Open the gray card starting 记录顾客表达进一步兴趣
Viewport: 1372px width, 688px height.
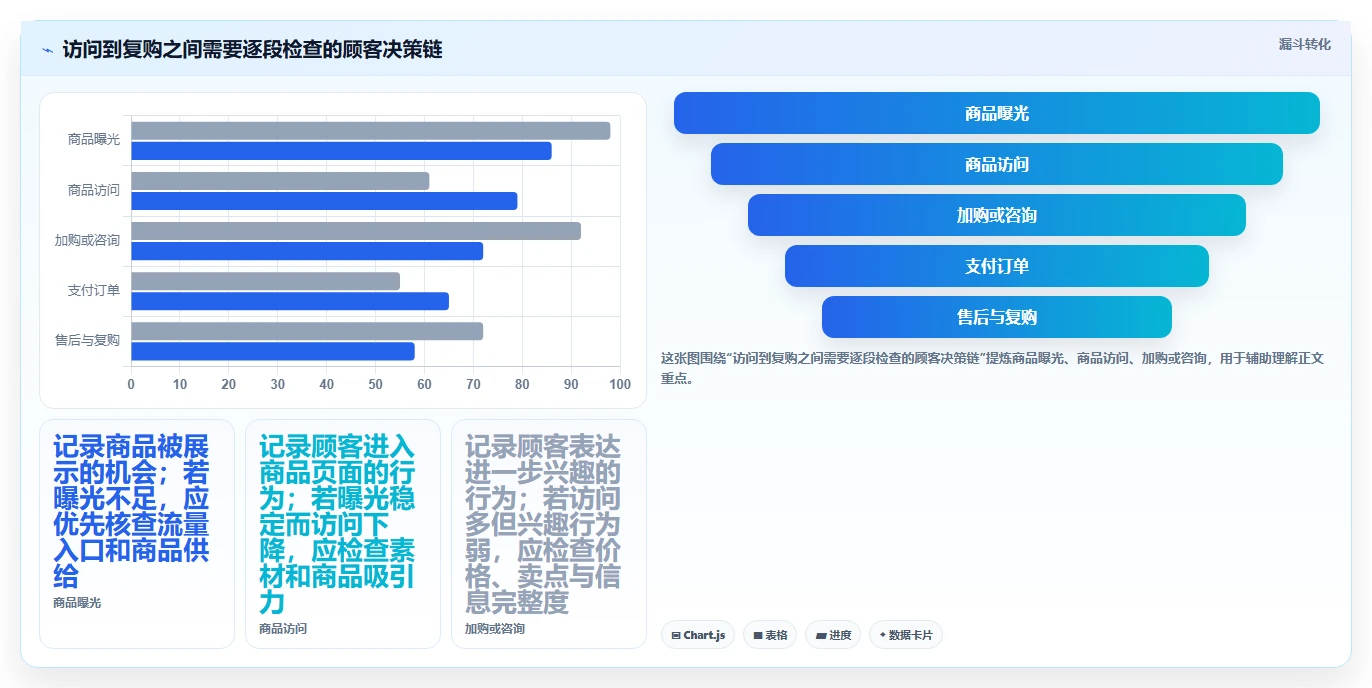(x=549, y=534)
